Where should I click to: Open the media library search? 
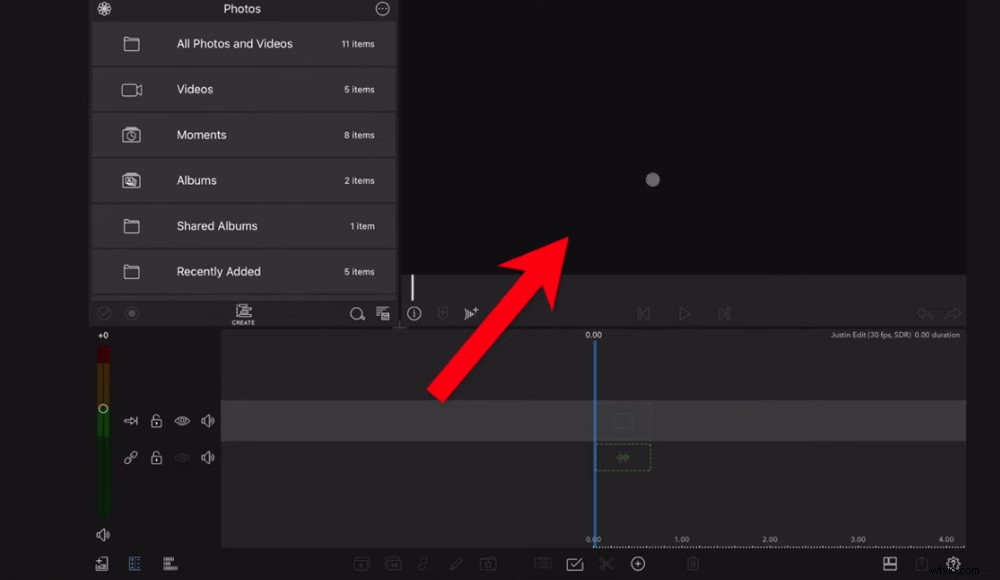point(357,313)
